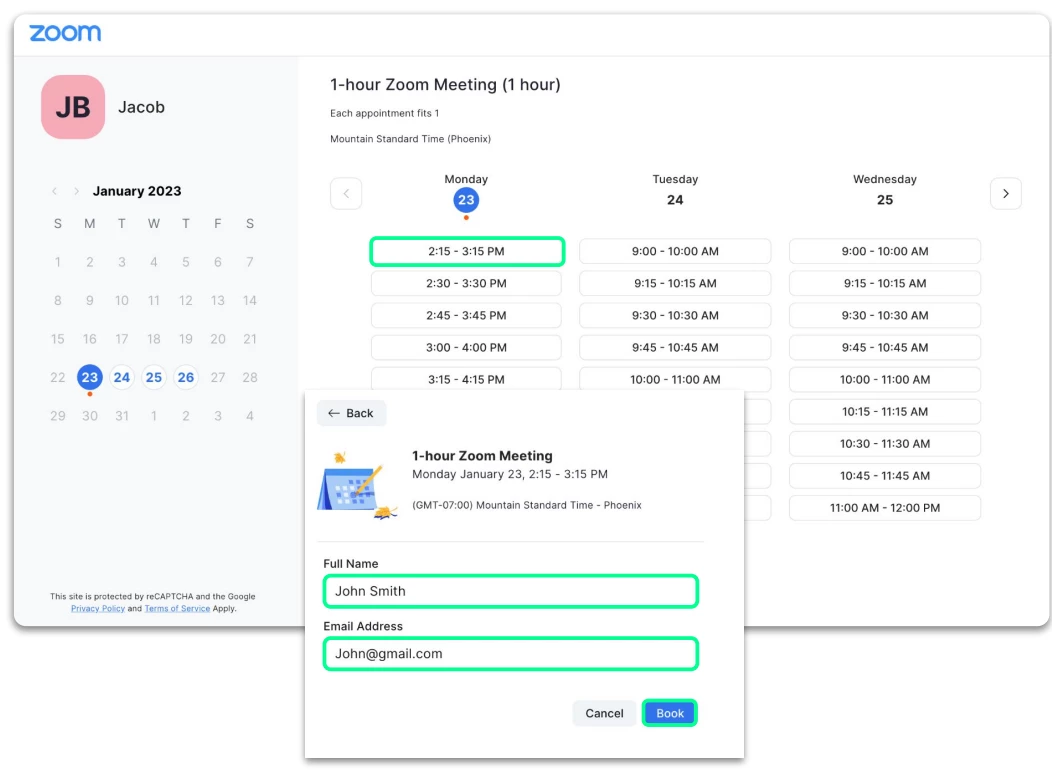Image resolution: width=1052 pixels, height=772 pixels.
Task: Select Monday 3:00 - 4:00 PM slot
Action: coord(466,347)
